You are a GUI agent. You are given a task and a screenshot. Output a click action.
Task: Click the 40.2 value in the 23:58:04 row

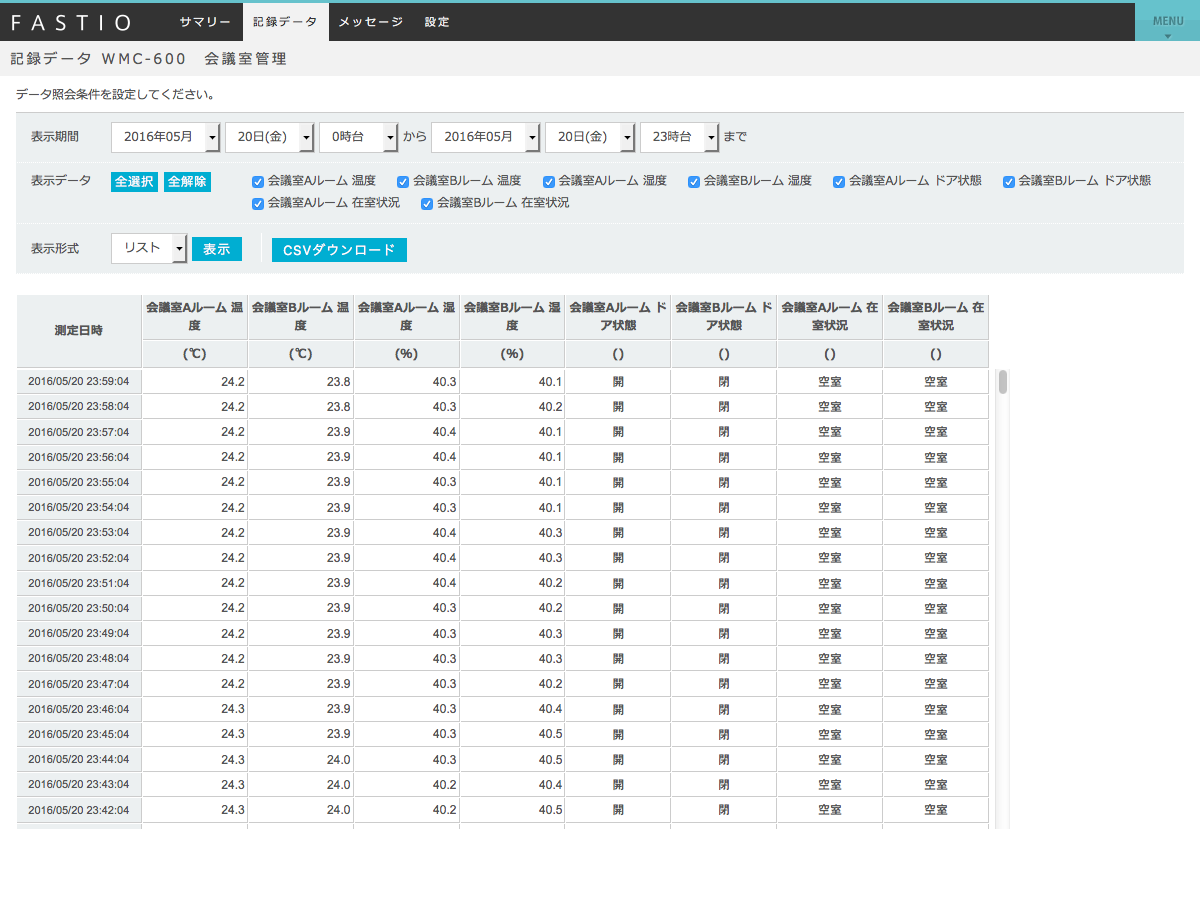550,407
